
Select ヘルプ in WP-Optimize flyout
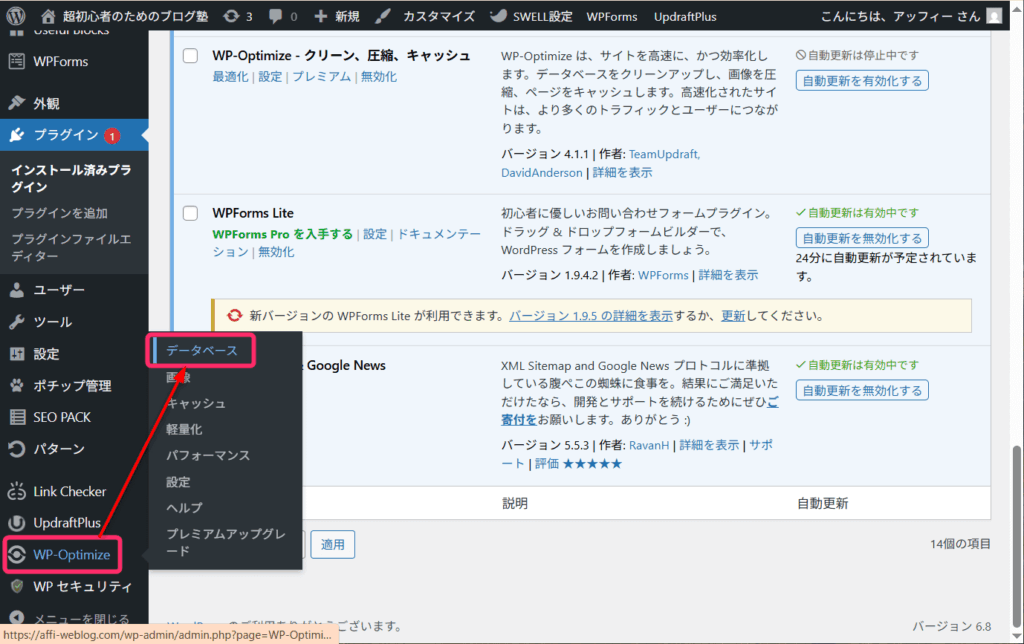point(184,508)
